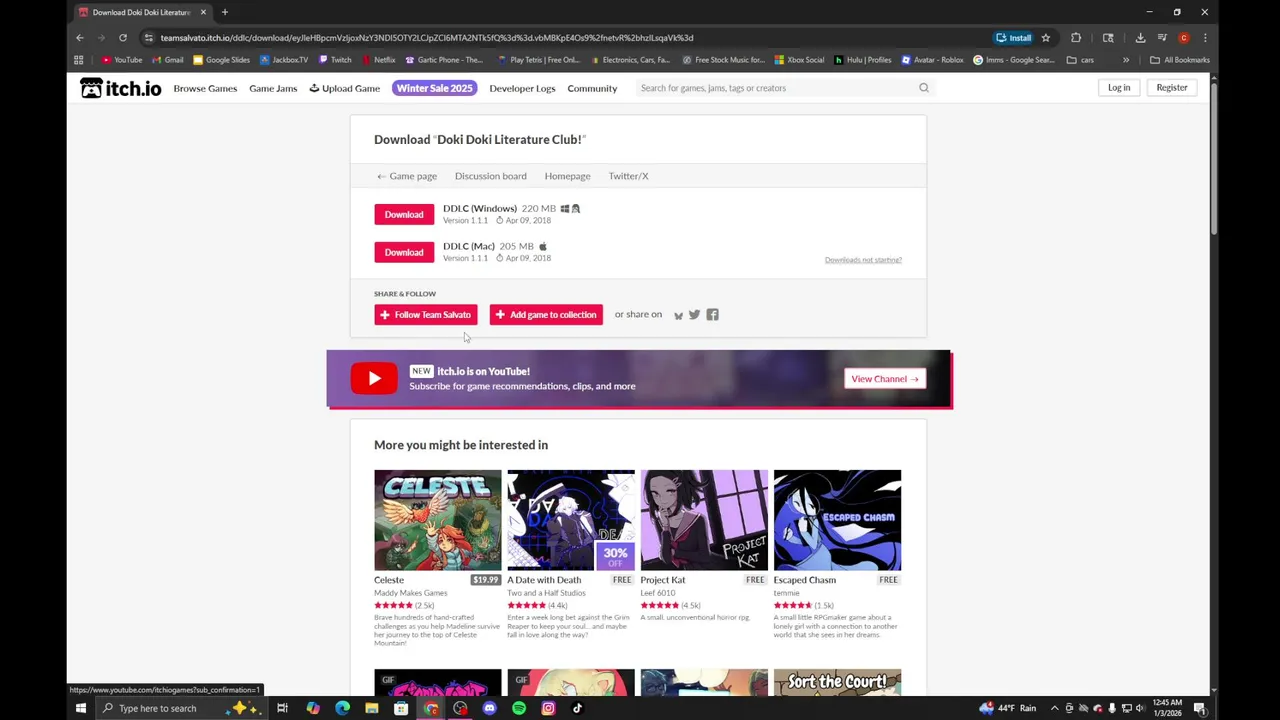Click Windows taskbar search box
The image size is (1280, 720).
point(182,708)
